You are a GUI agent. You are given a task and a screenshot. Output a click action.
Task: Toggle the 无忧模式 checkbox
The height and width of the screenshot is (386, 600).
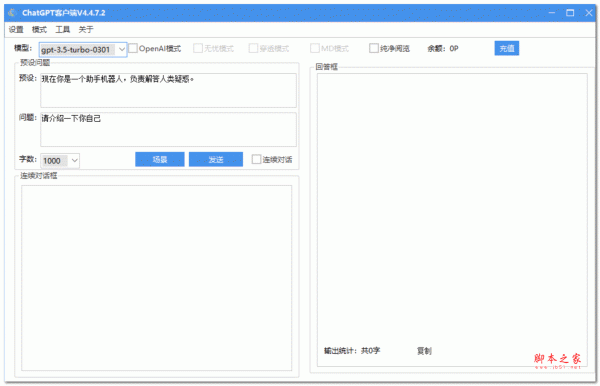coord(198,48)
